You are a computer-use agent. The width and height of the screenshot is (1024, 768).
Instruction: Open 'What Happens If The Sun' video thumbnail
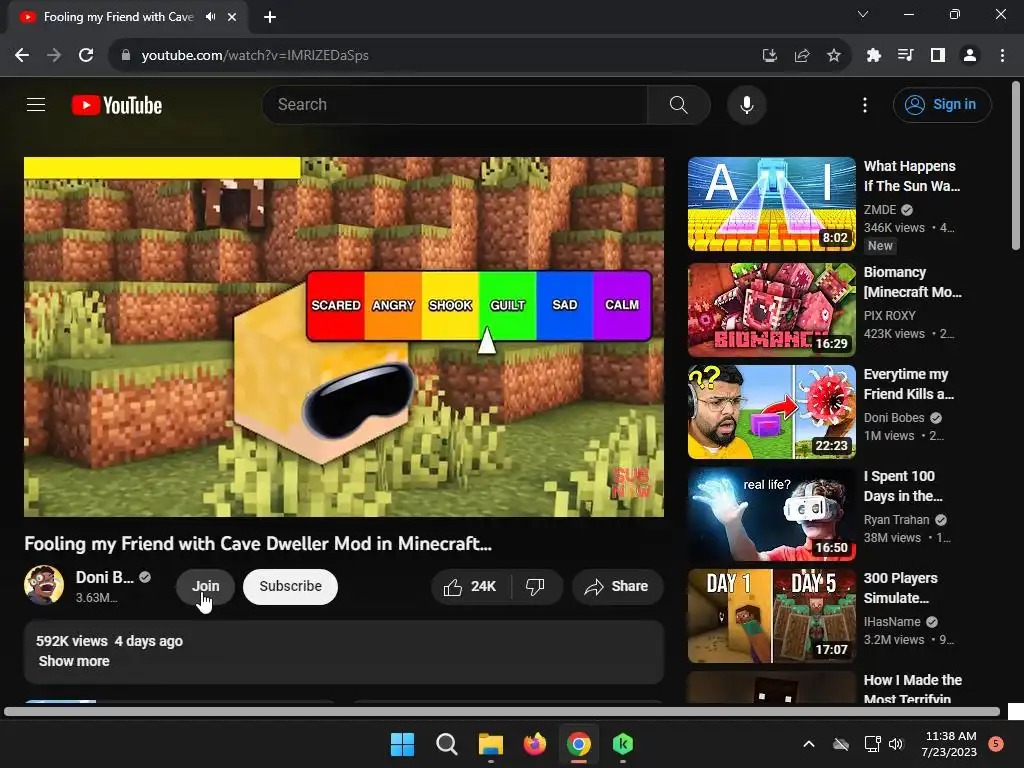coord(771,204)
